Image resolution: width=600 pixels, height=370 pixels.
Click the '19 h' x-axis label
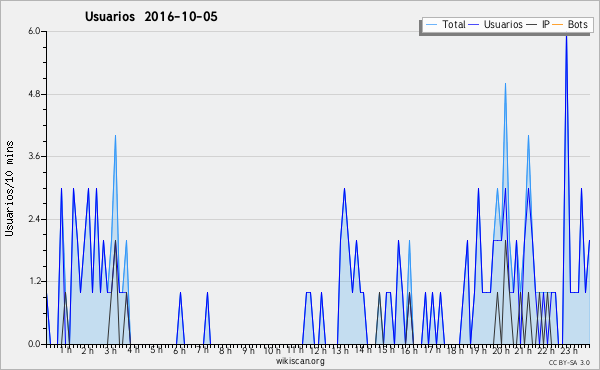click(478, 350)
